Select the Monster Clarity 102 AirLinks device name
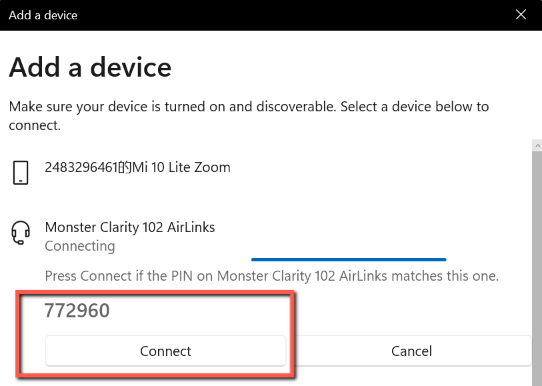Screen dimensions: 542x386 (x=130, y=227)
